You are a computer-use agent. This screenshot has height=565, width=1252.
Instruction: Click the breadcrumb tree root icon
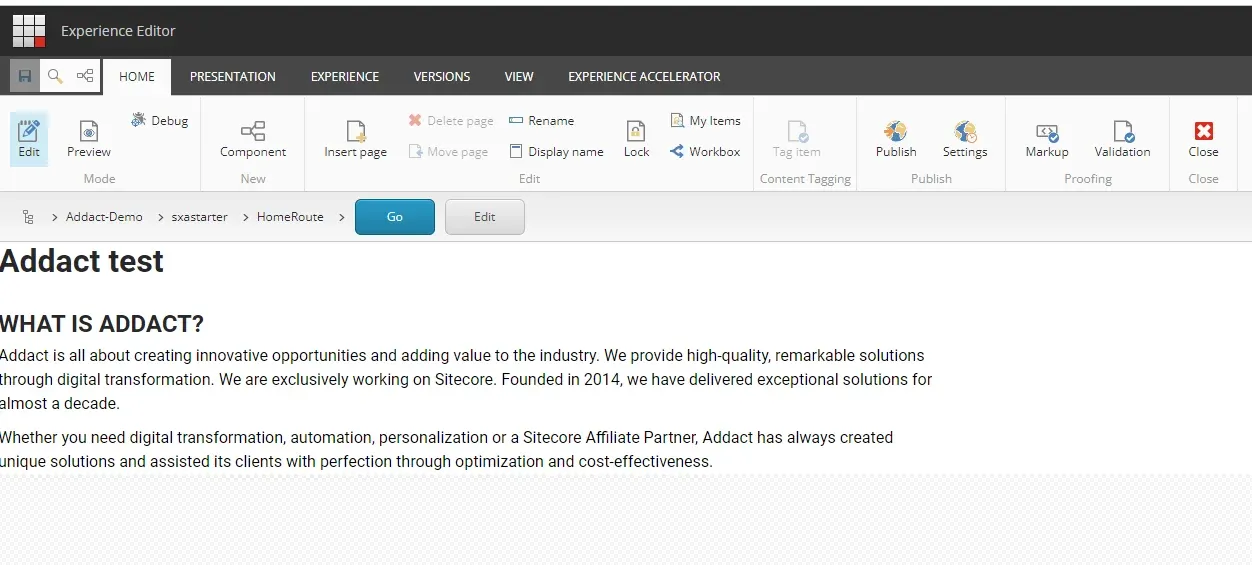click(28, 217)
